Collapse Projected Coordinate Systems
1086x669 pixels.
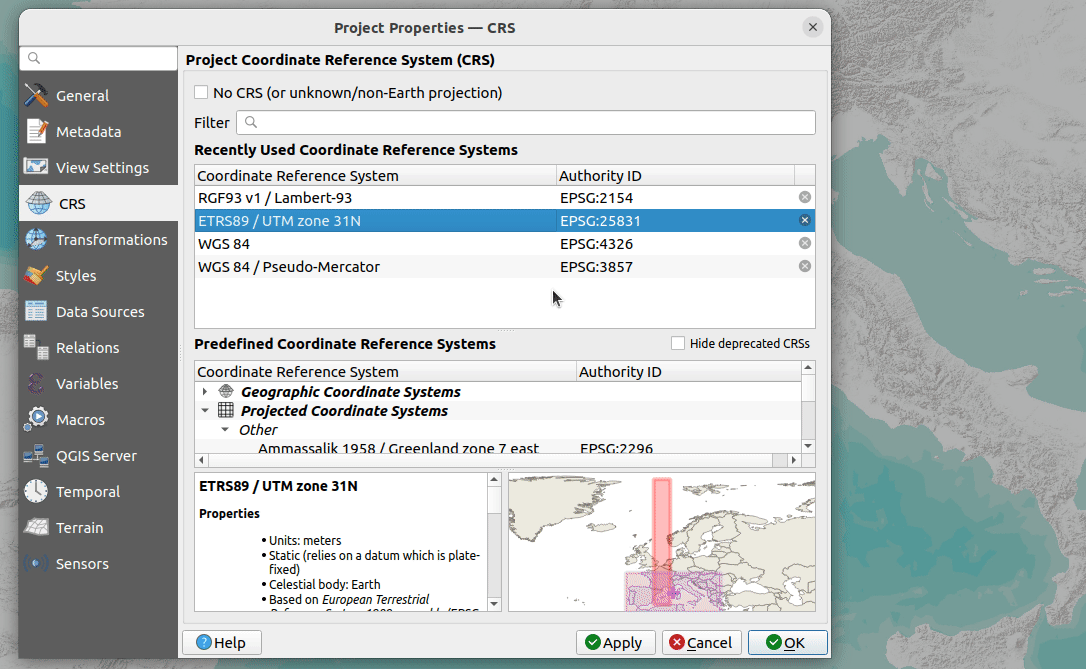[205, 410]
